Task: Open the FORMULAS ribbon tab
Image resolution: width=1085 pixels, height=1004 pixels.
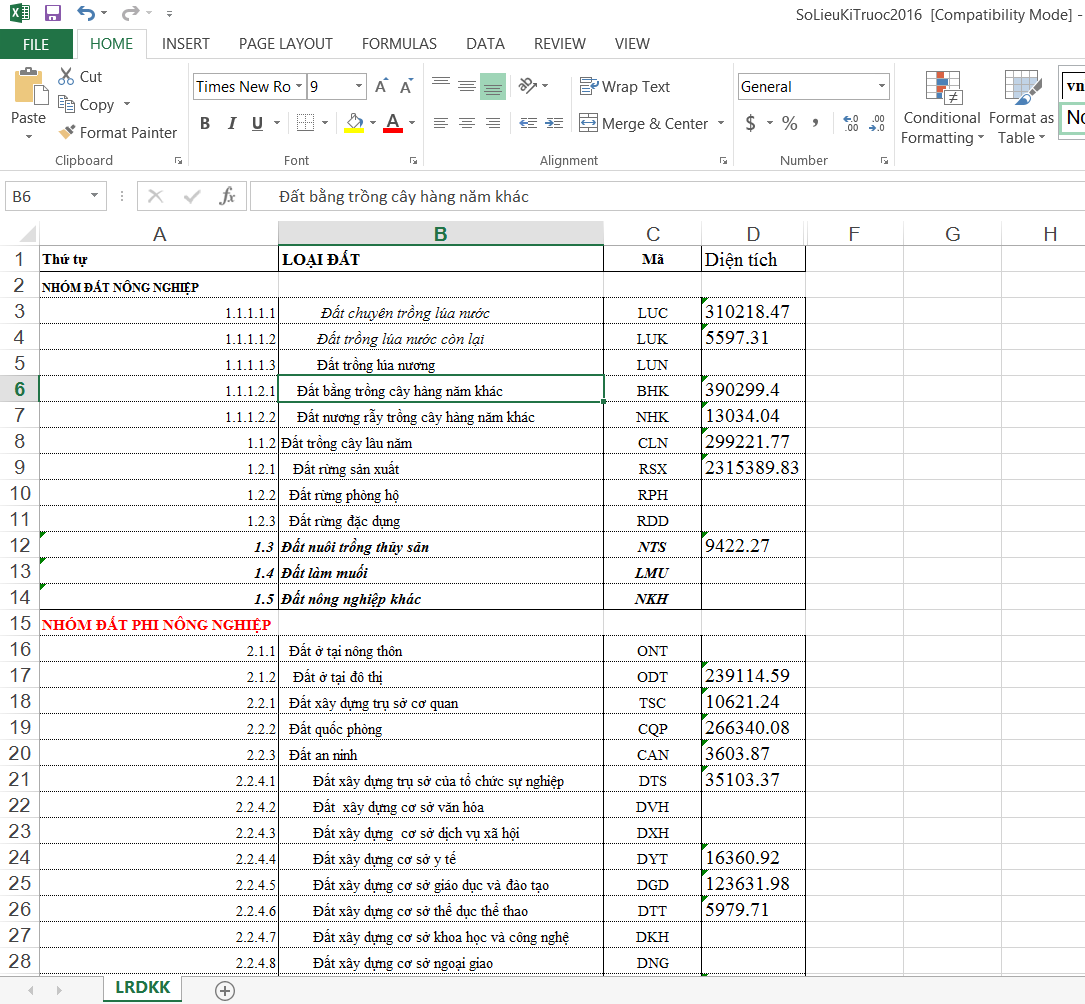Action: pos(399,44)
